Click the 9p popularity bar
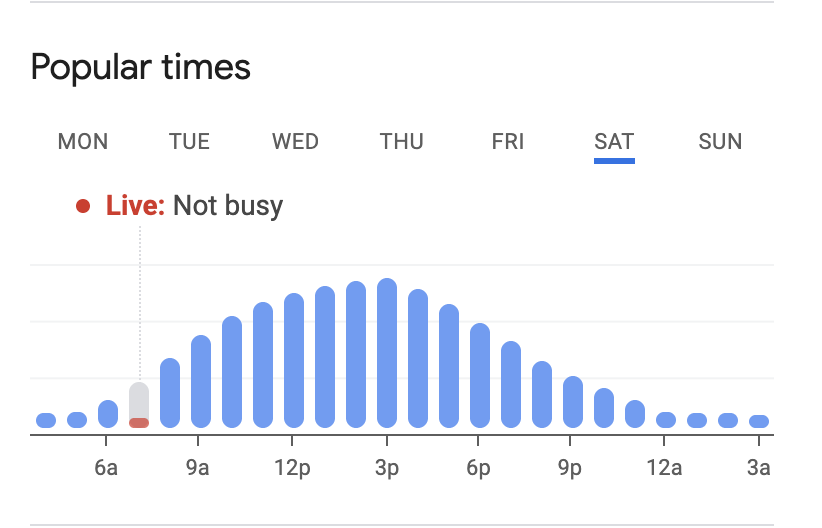 573,402
